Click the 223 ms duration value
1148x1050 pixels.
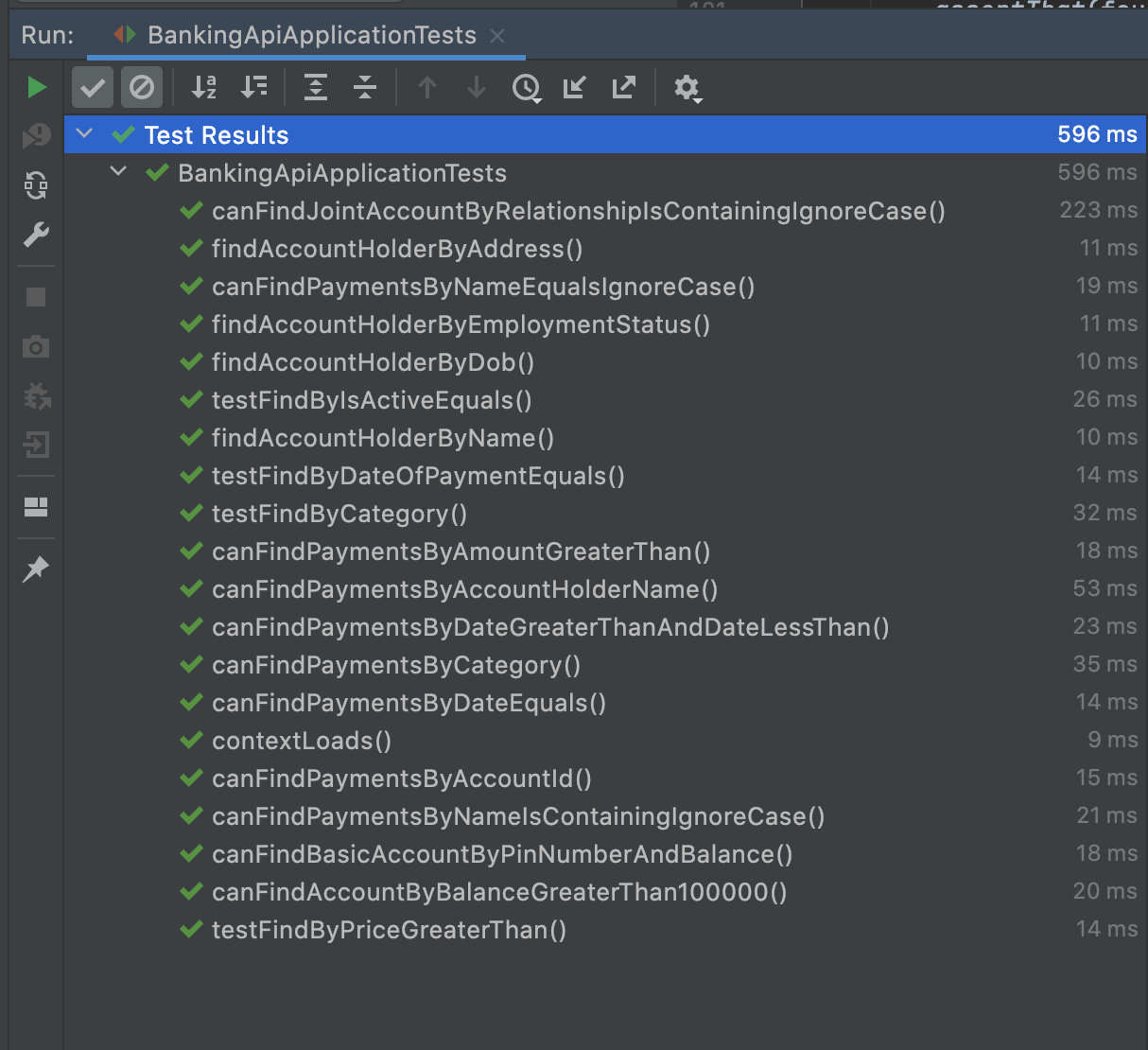(1099, 210)
